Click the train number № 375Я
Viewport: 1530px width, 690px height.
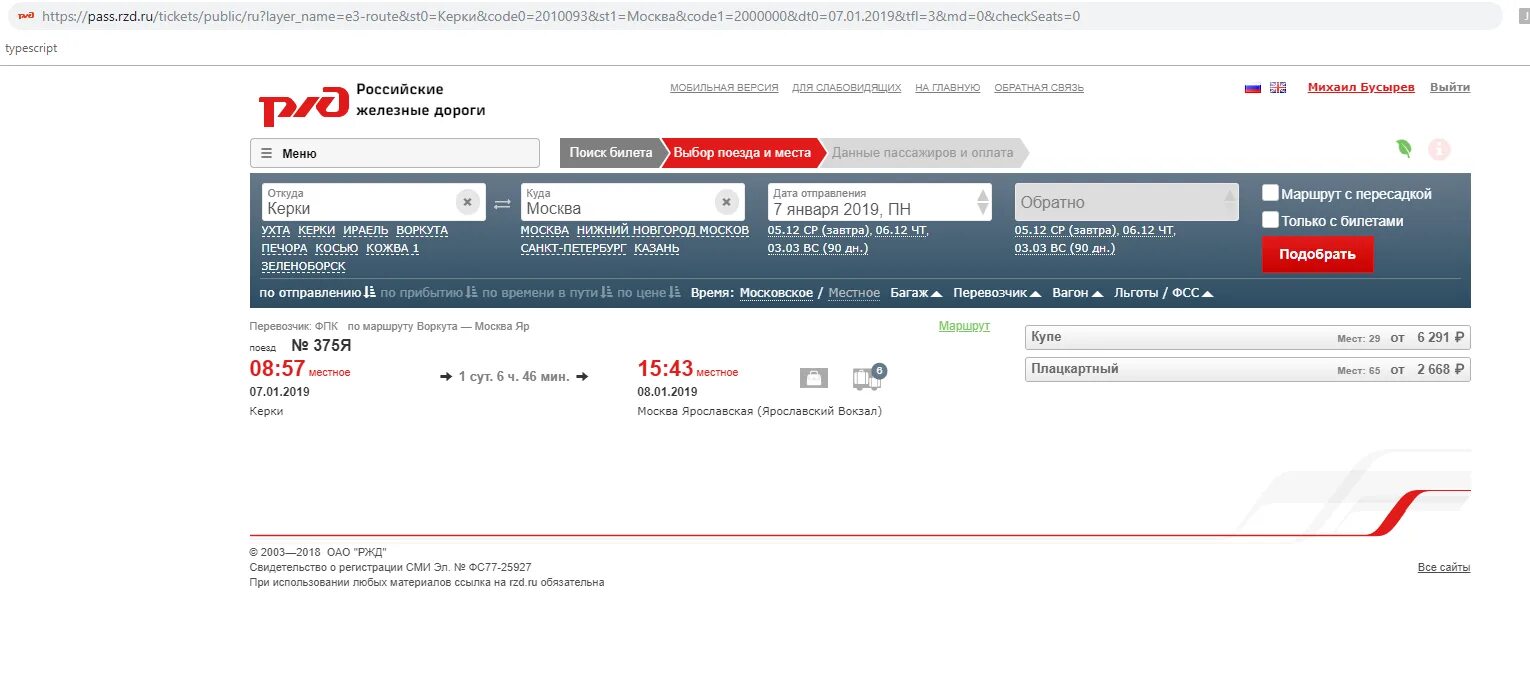321,346
